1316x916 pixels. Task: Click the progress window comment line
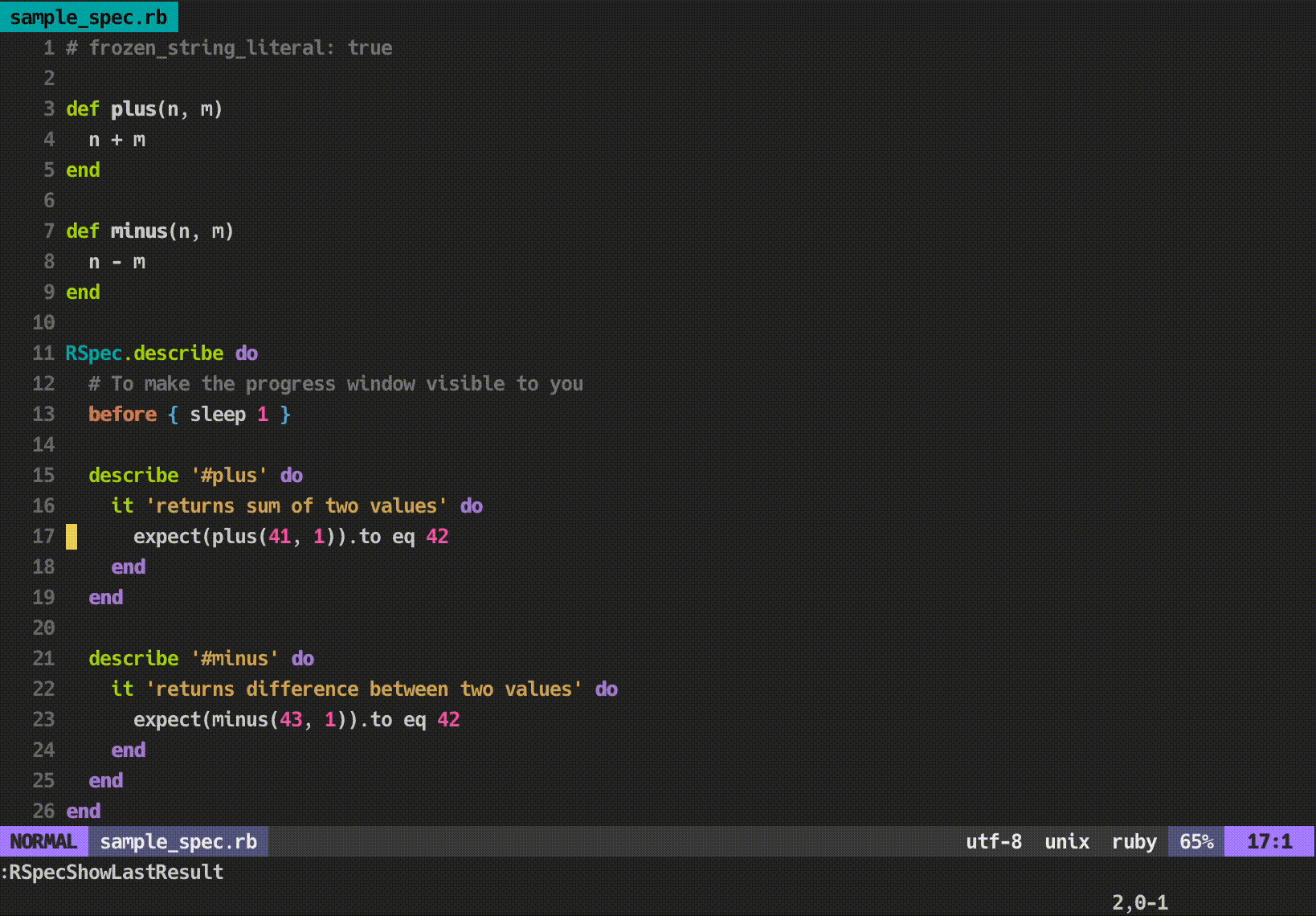point(336,383)
